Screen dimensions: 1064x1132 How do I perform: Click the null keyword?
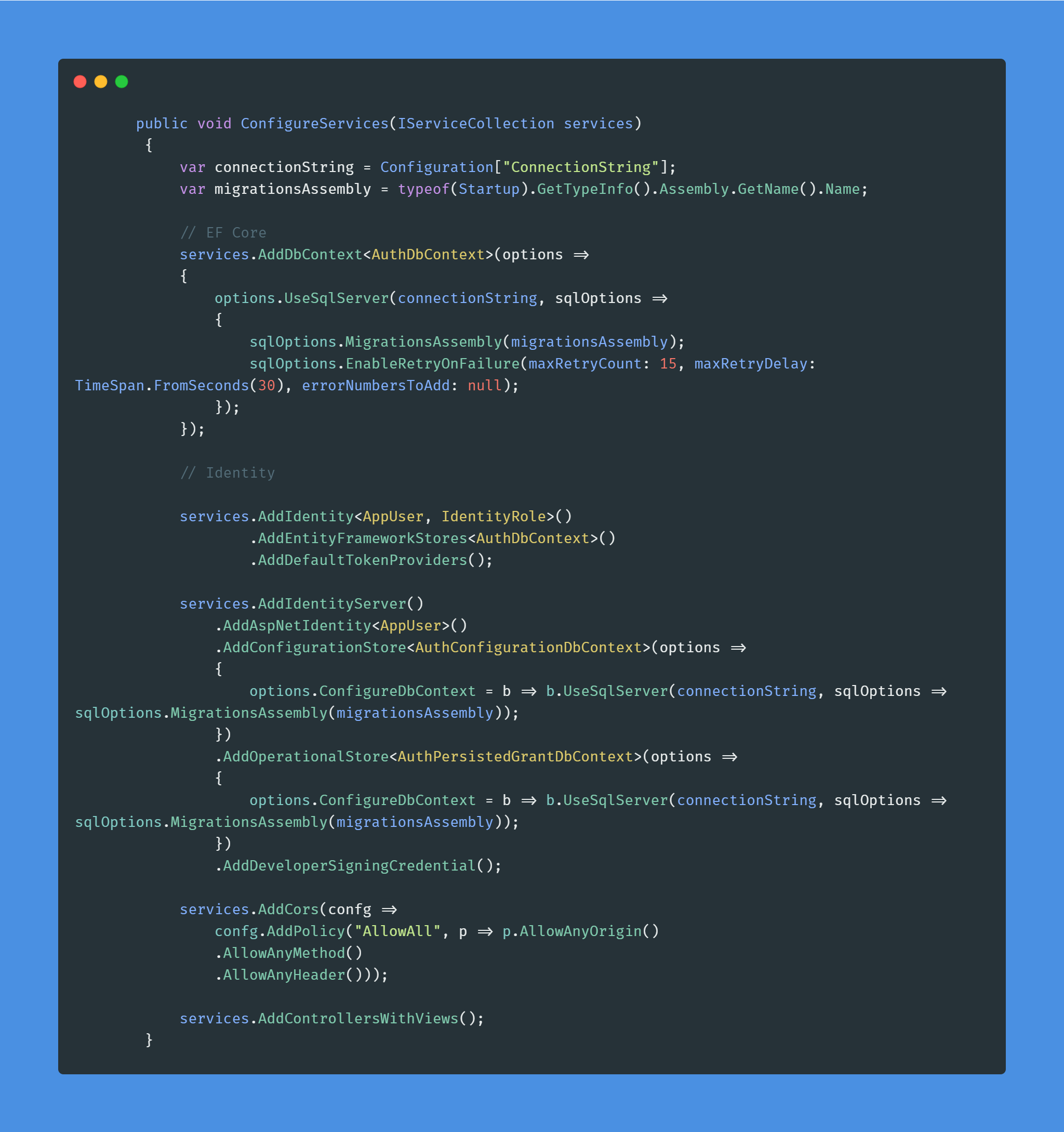pos(485,386)
